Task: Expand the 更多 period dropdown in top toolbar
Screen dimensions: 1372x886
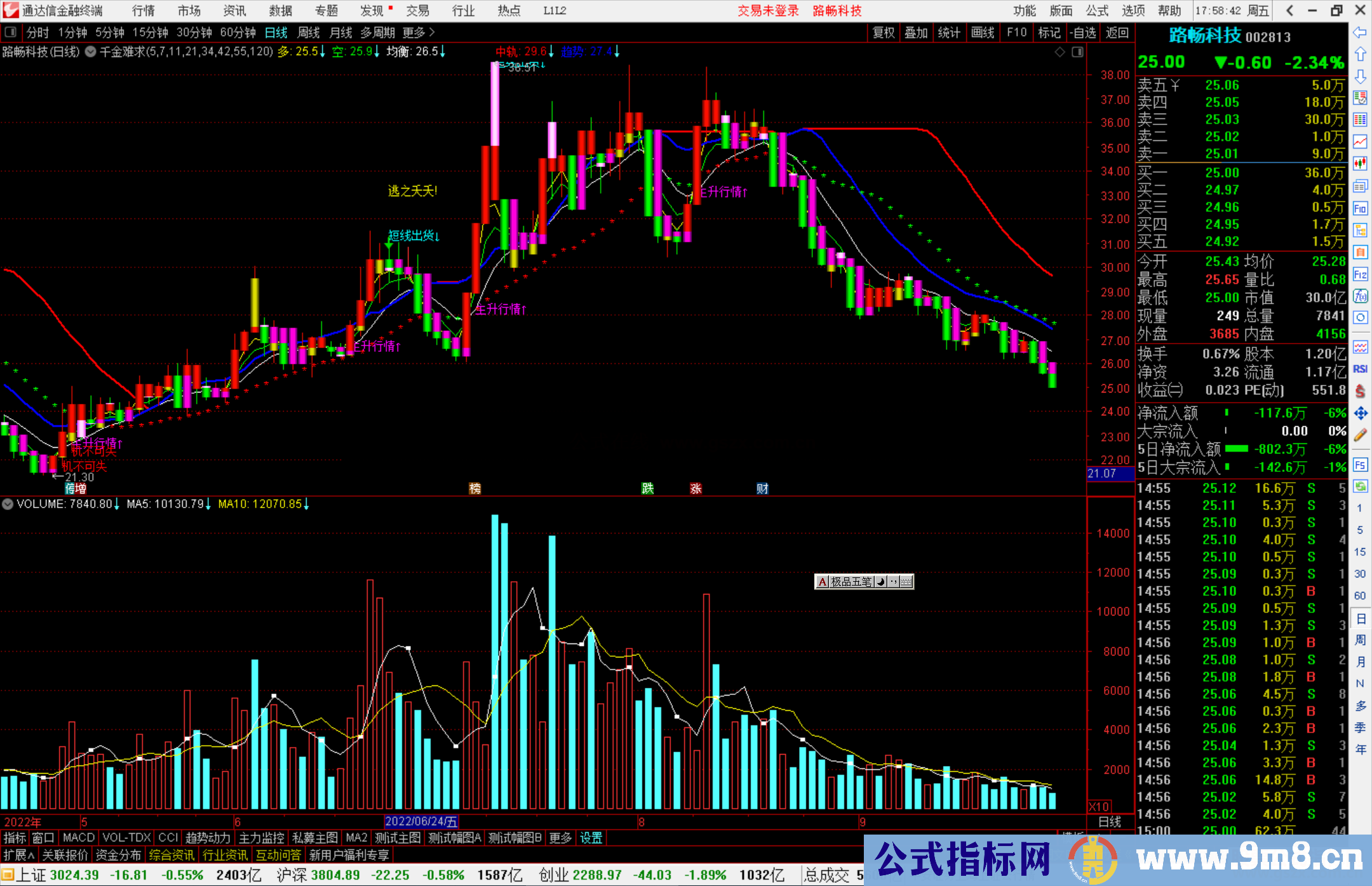Action: click(419, 32)
